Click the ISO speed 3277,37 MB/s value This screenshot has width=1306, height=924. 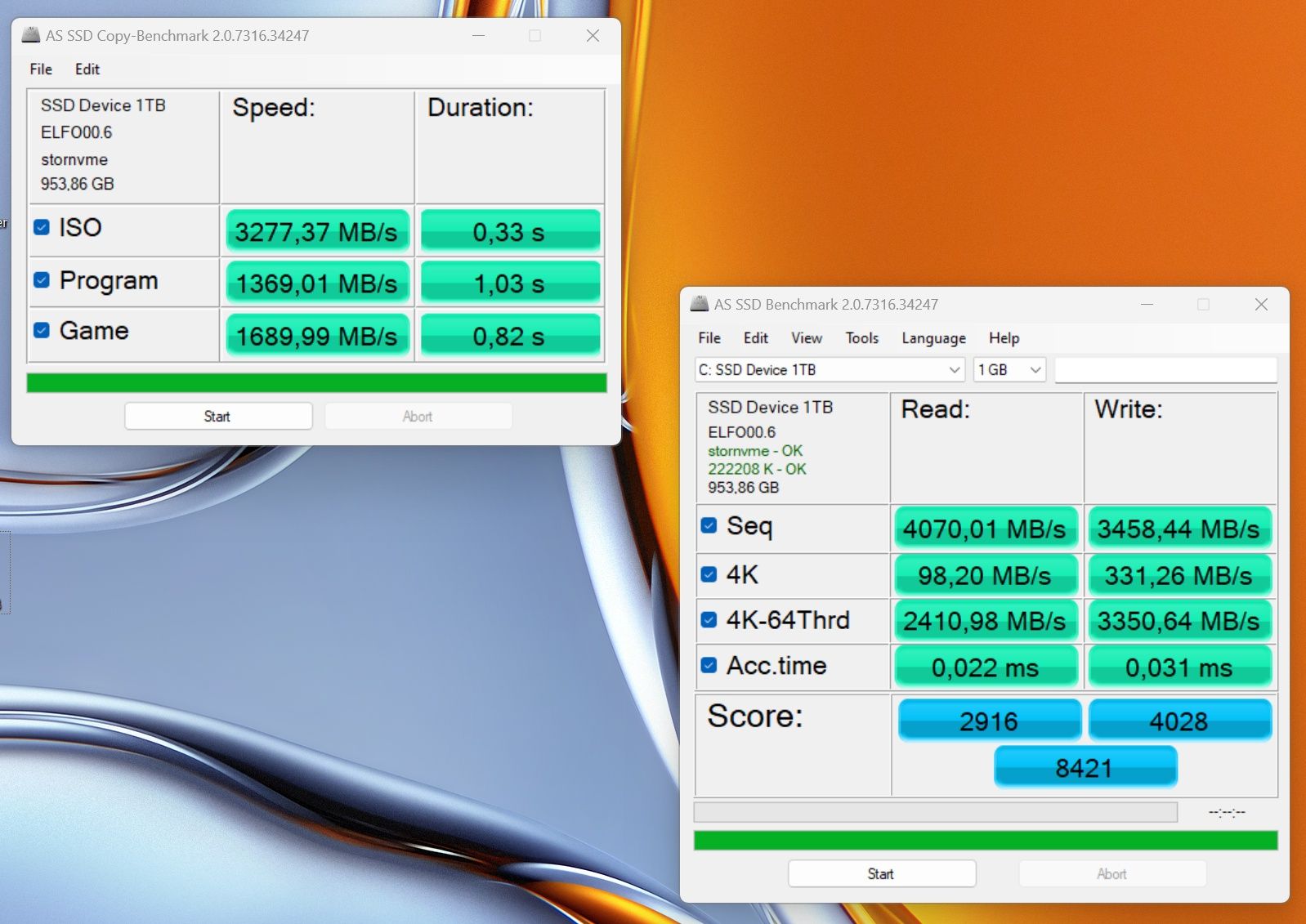[317, 232]
